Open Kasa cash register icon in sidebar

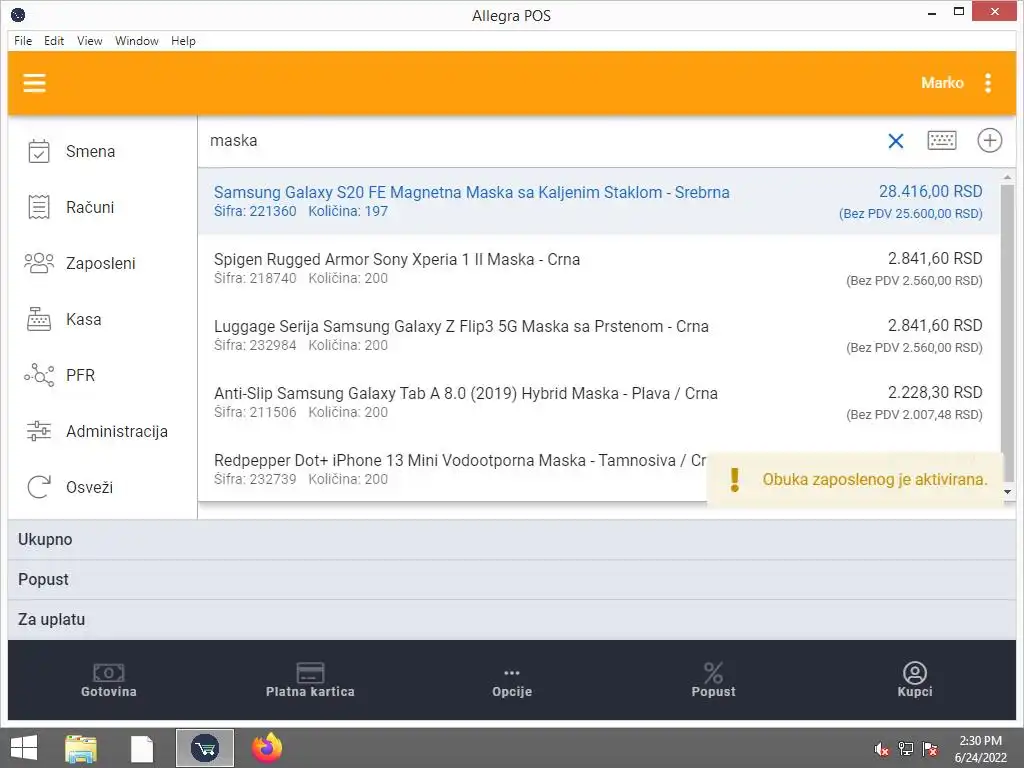click(39, 319)
